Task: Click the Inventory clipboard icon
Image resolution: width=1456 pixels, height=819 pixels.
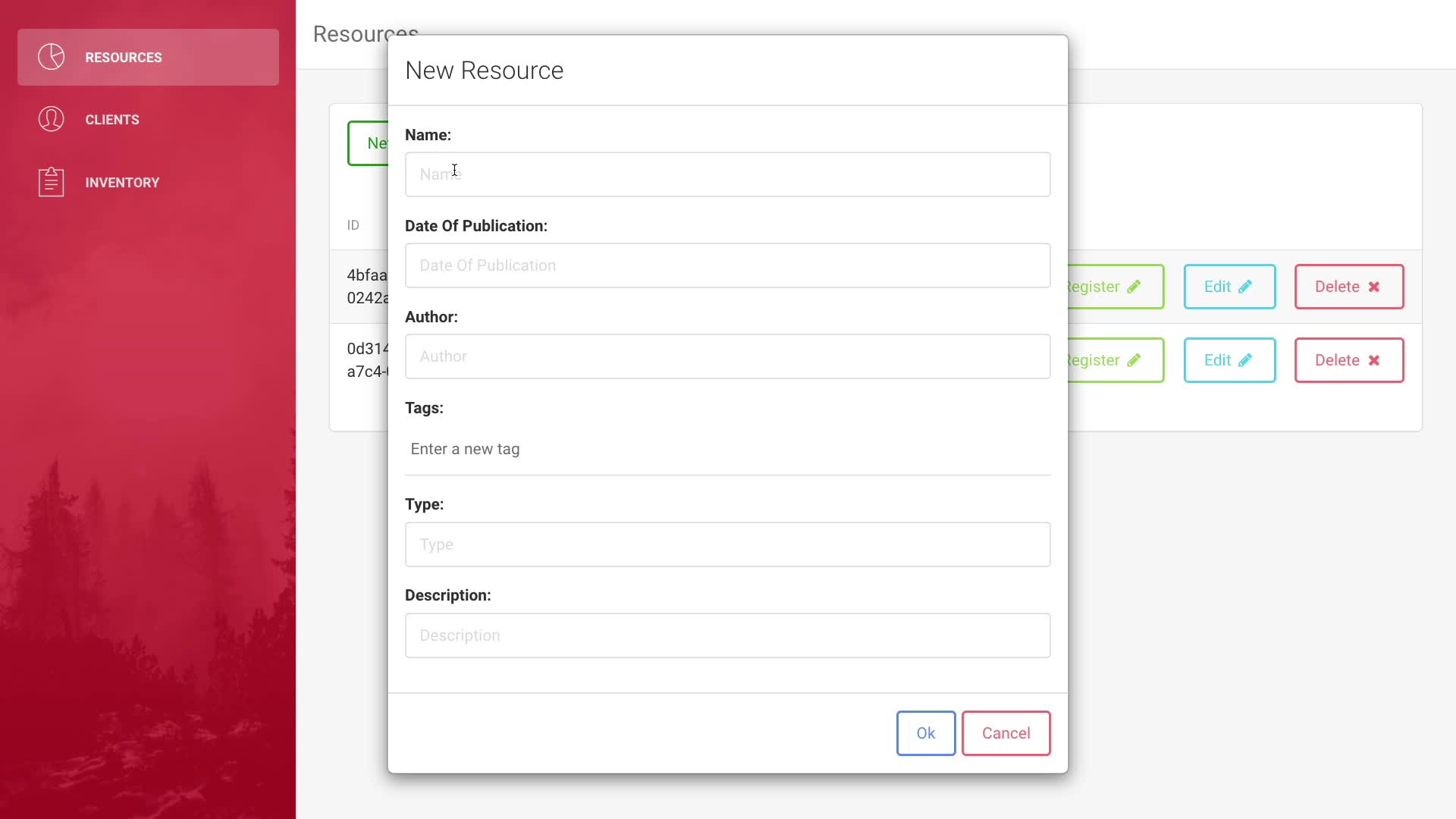Action: pos(52,182)
